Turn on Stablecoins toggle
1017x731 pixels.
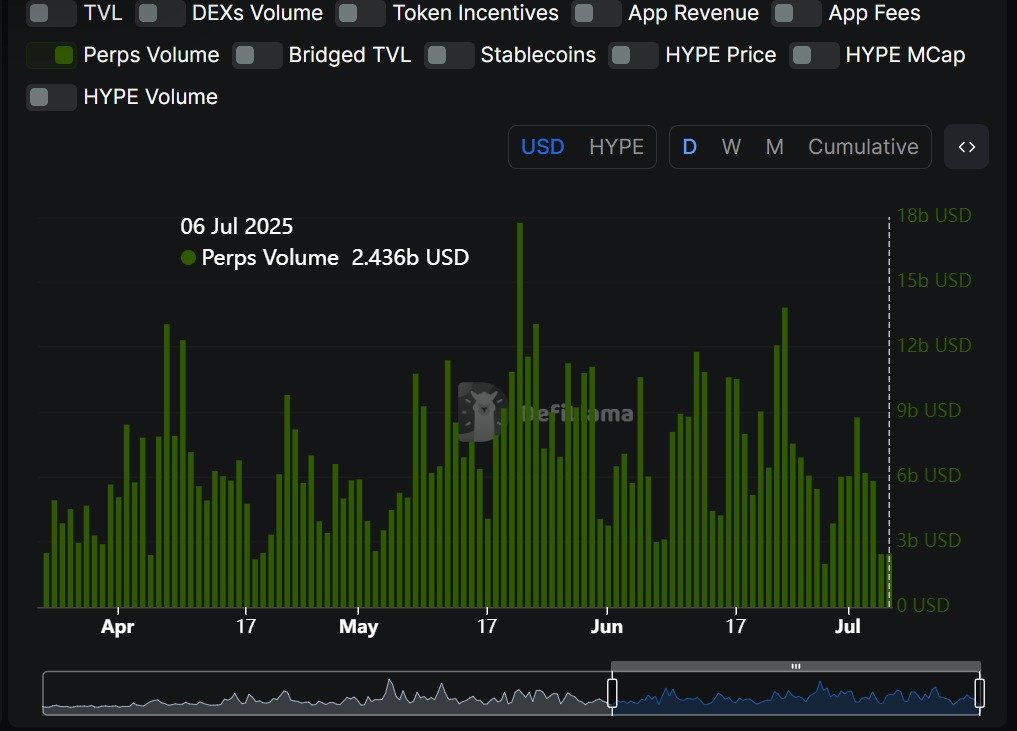click(x=449, y=55)
